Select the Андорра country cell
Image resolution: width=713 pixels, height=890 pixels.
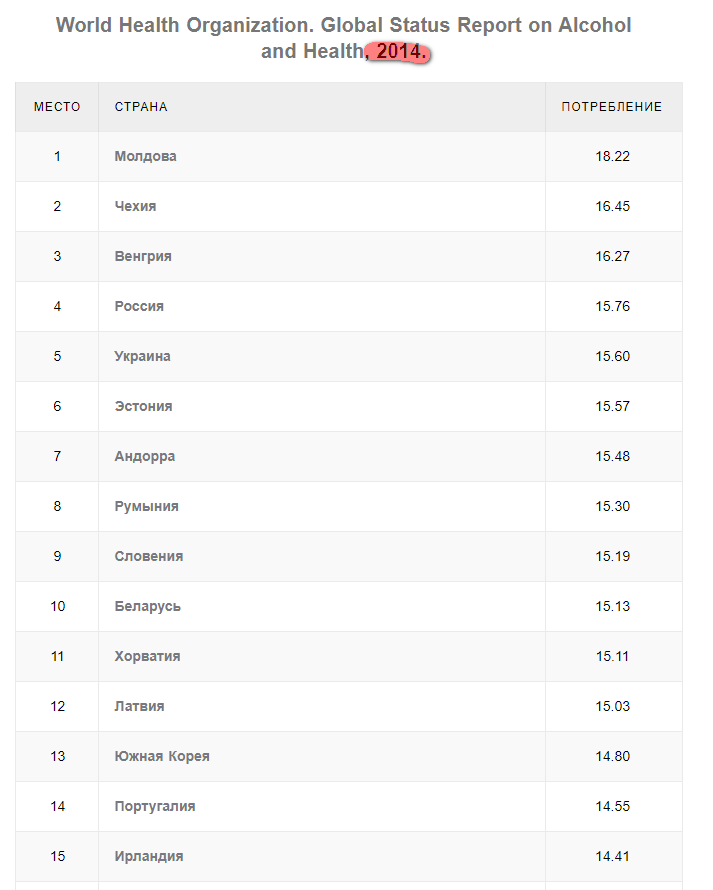pyautogui.click(x=145, y=457)
